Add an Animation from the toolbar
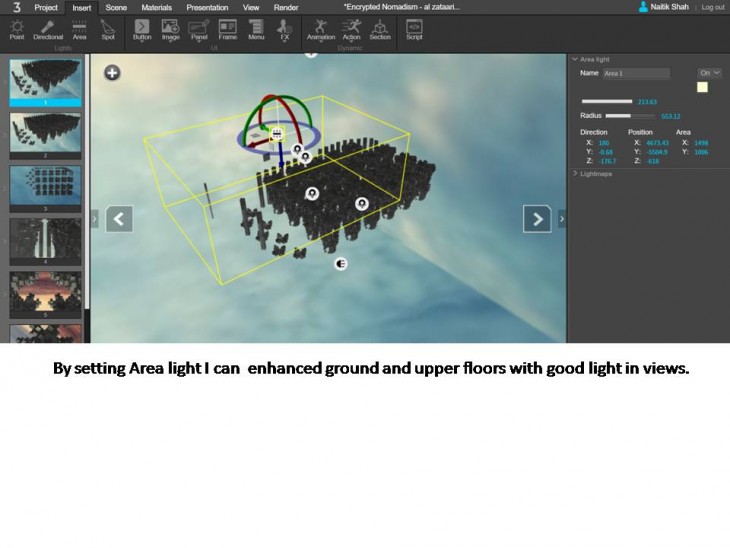This screenshot has height=548, width=730. (321, 29)
